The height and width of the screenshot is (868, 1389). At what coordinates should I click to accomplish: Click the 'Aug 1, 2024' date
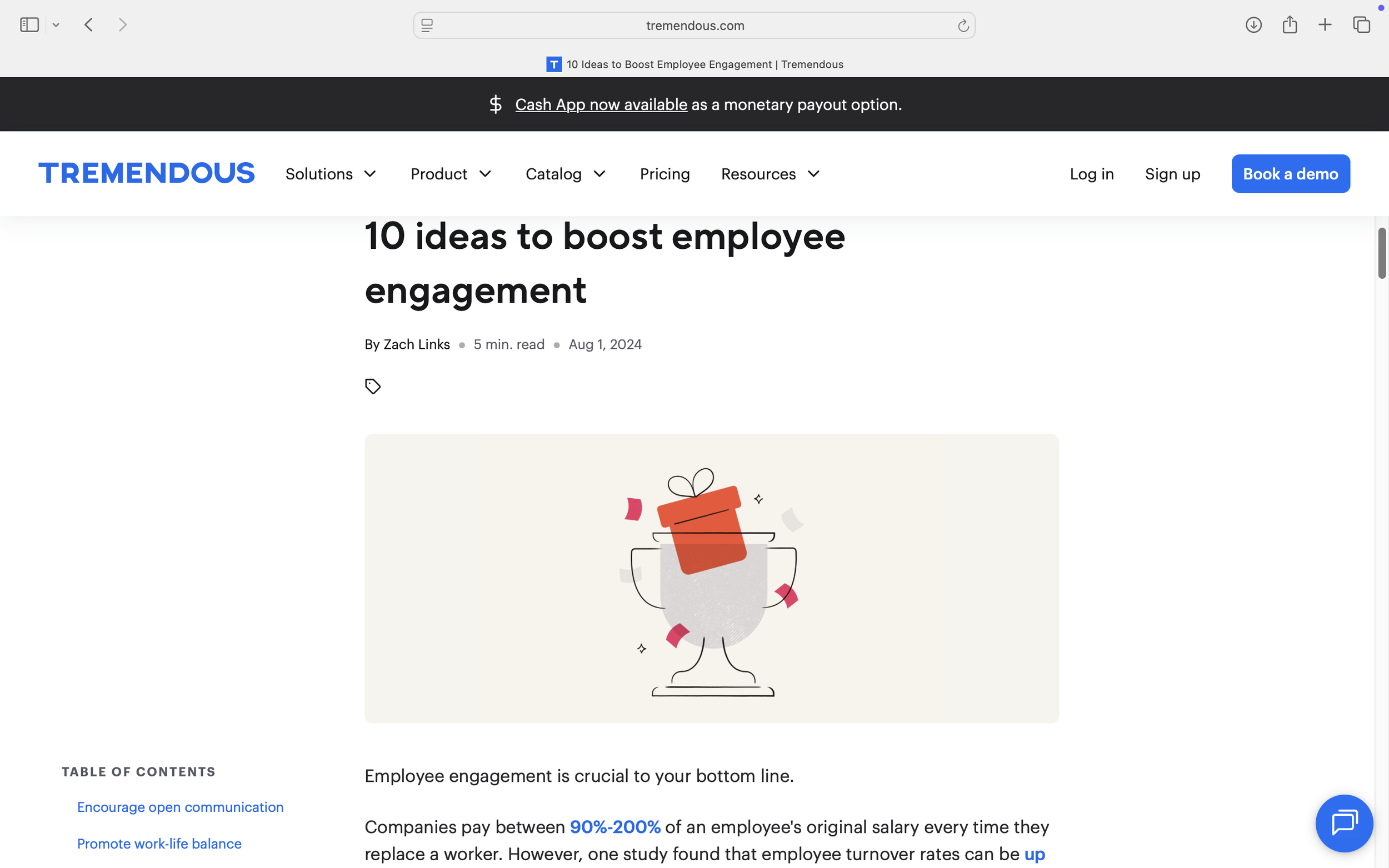pos(604,344)
